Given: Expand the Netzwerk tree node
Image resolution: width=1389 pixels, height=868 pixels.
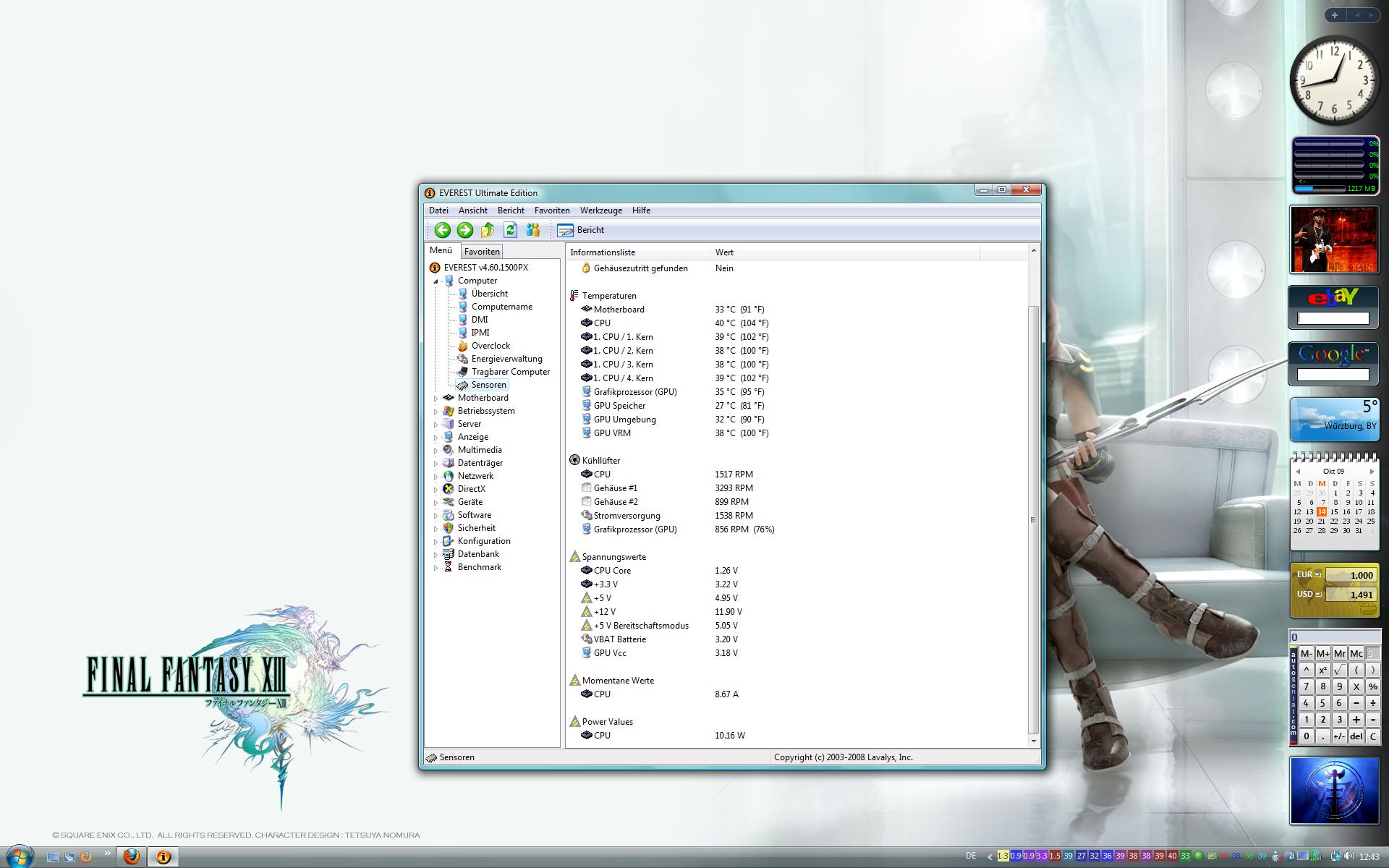Looking at the screenshot, I should coord(436,477).
